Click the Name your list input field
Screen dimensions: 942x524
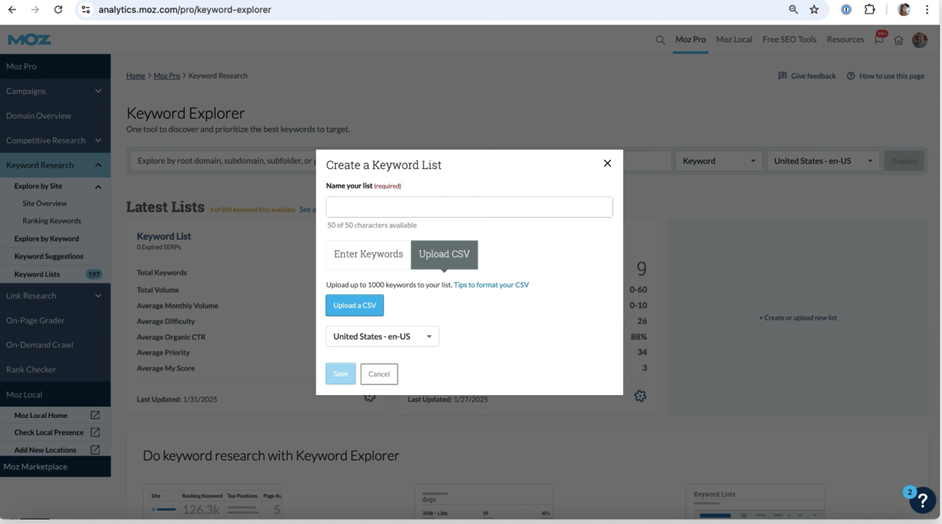(469, 207)
